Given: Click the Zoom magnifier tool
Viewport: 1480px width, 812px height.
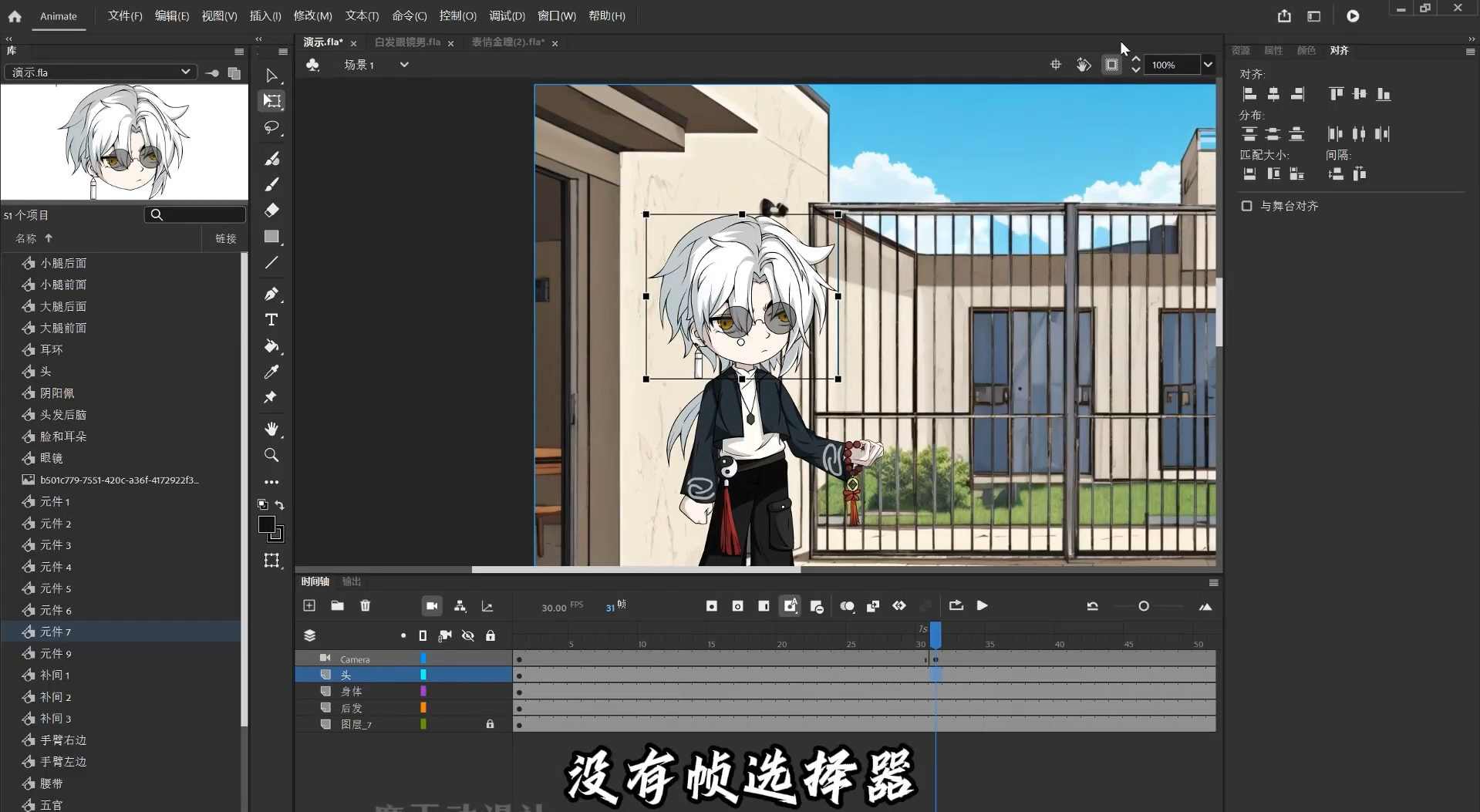Looking at the screenshot, I should 271,455.
